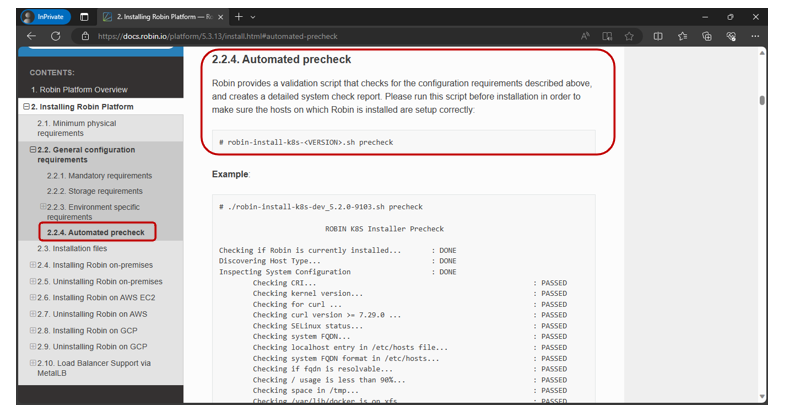
Task: Open the tab actions menu icon
Action: tap(84, 17)
